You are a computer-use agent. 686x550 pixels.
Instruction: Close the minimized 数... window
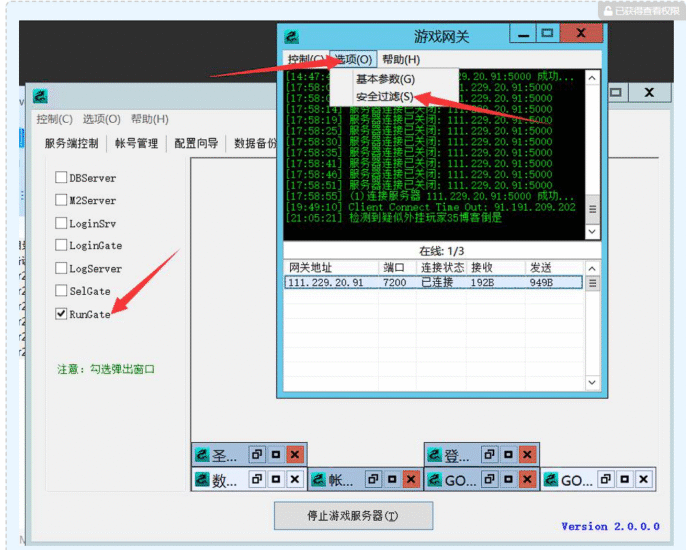[295, 480]
